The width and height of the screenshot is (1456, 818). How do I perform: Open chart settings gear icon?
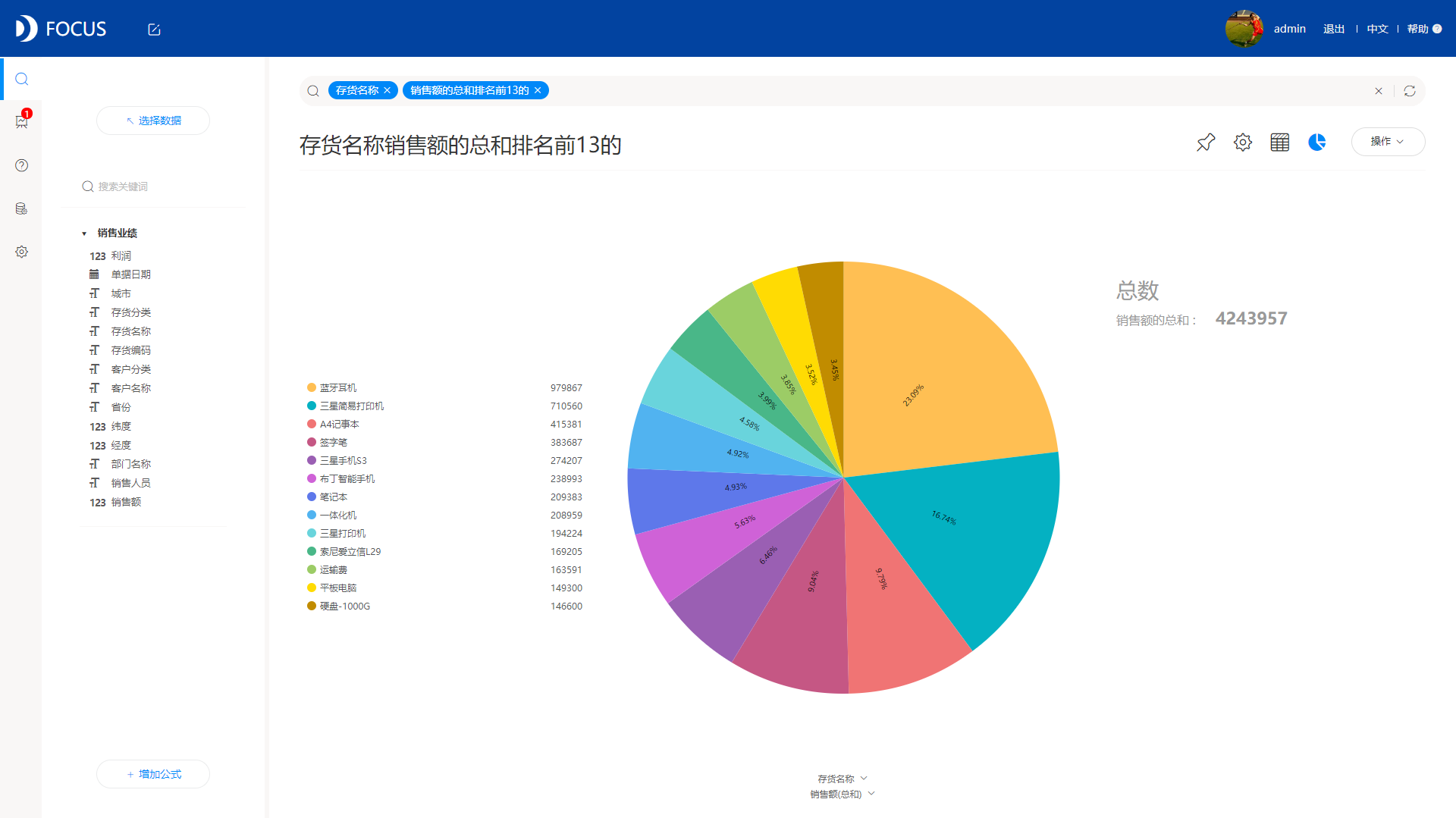point(1242,142)
